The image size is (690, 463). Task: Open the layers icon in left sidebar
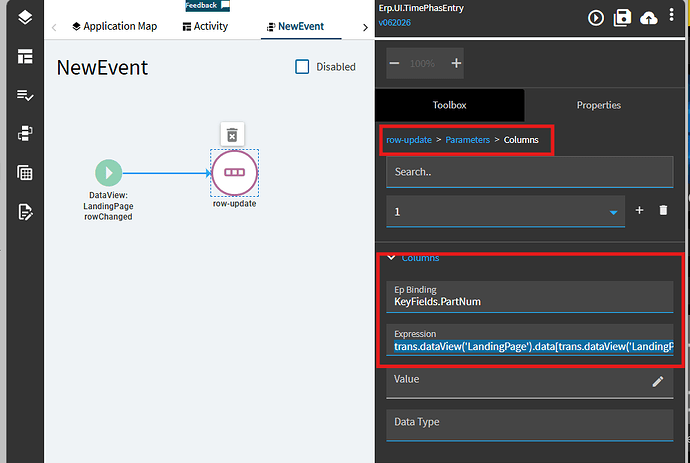25,18
